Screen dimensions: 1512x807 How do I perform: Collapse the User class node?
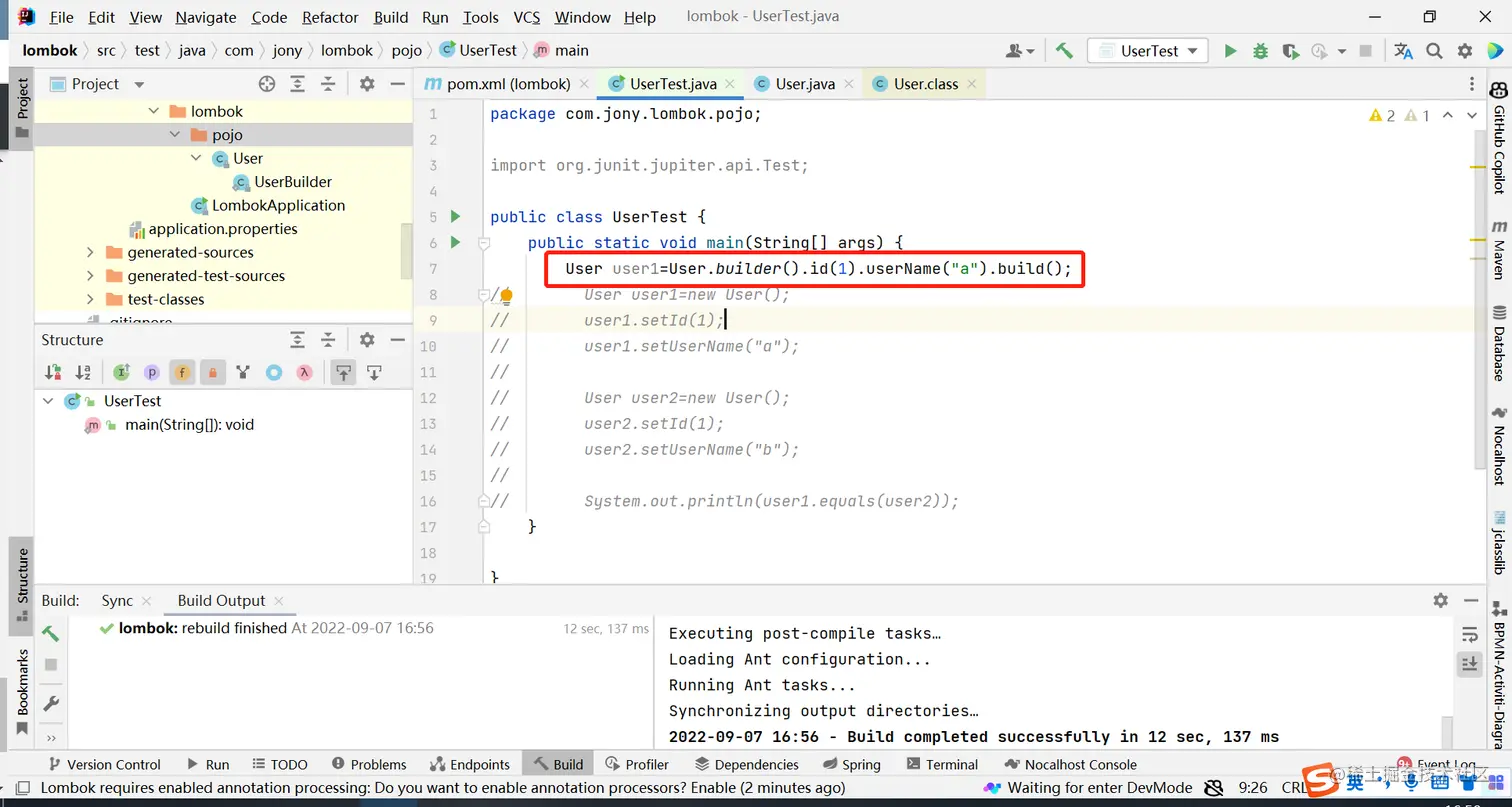196,158
